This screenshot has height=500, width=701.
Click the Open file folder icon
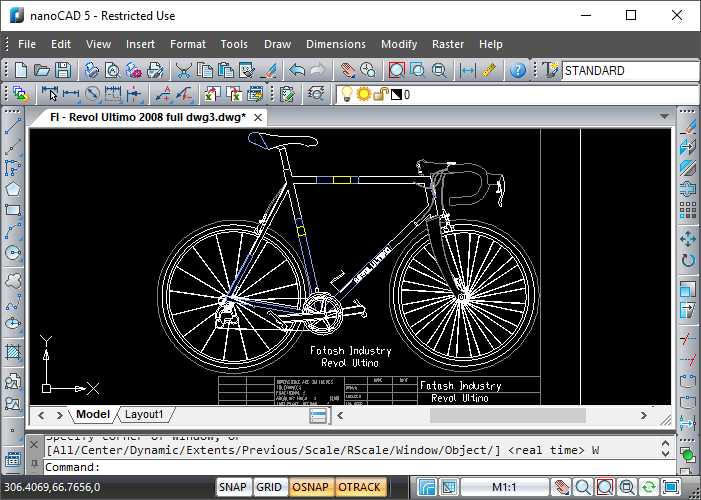[42, 71]
